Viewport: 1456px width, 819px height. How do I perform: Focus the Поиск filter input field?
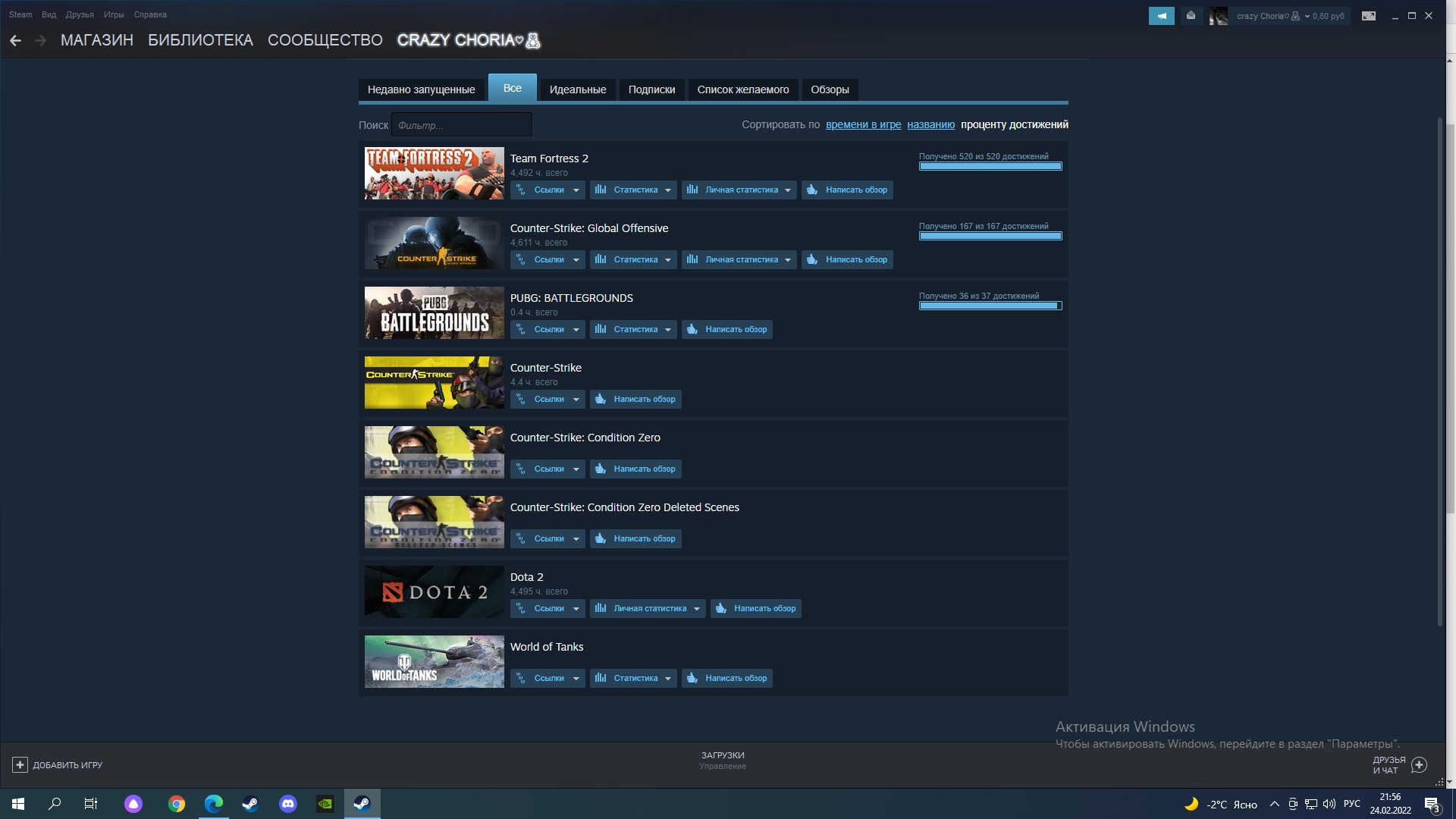click(462, 125)
